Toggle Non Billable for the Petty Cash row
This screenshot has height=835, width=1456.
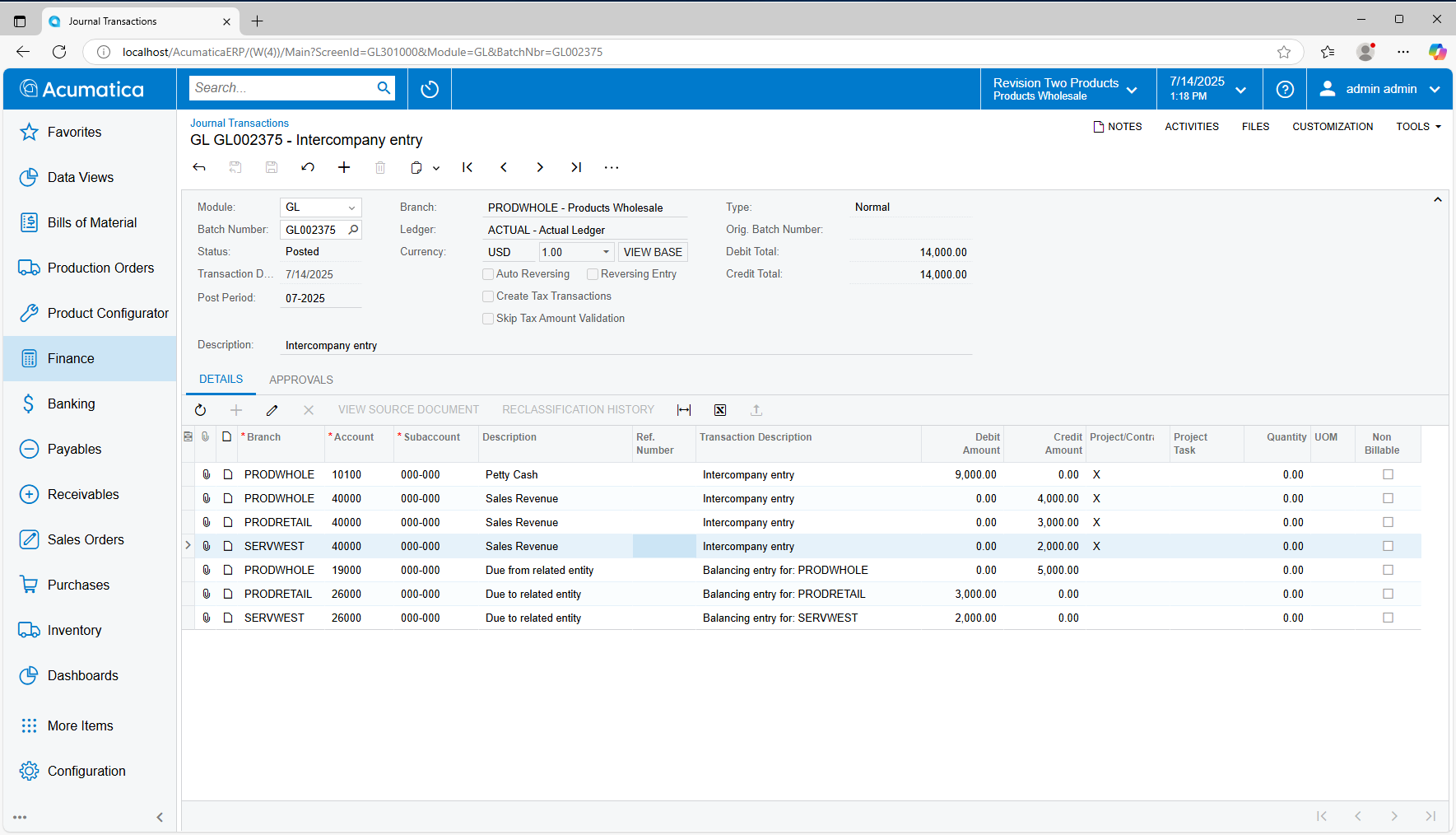1388,474
